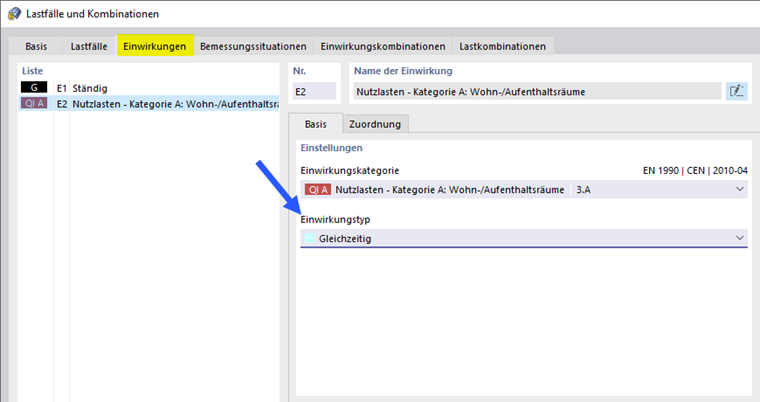760x402 pixels.
Task: Select the E2 Nutzlasten list row
Action: [x=149, y=103]
